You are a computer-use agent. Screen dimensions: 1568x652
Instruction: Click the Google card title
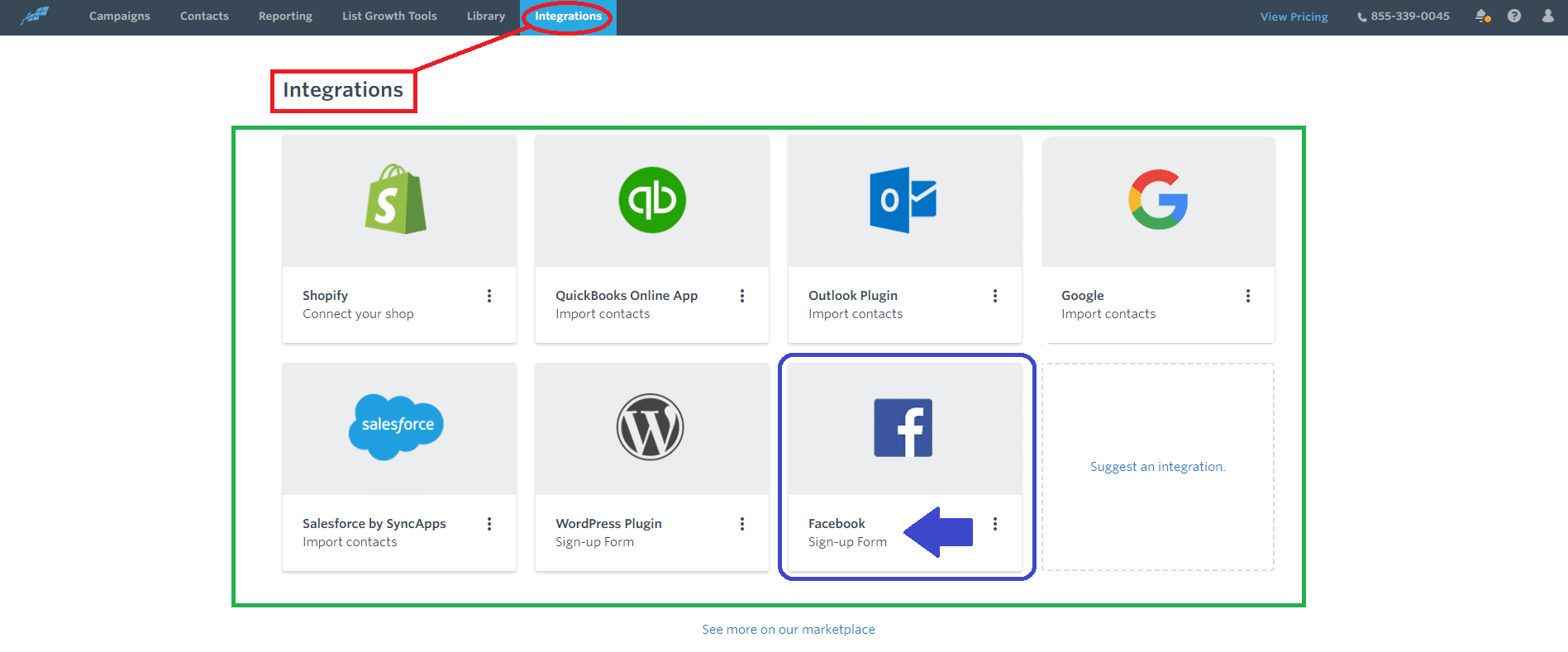pyautogui.click(x=1083, y=296)
